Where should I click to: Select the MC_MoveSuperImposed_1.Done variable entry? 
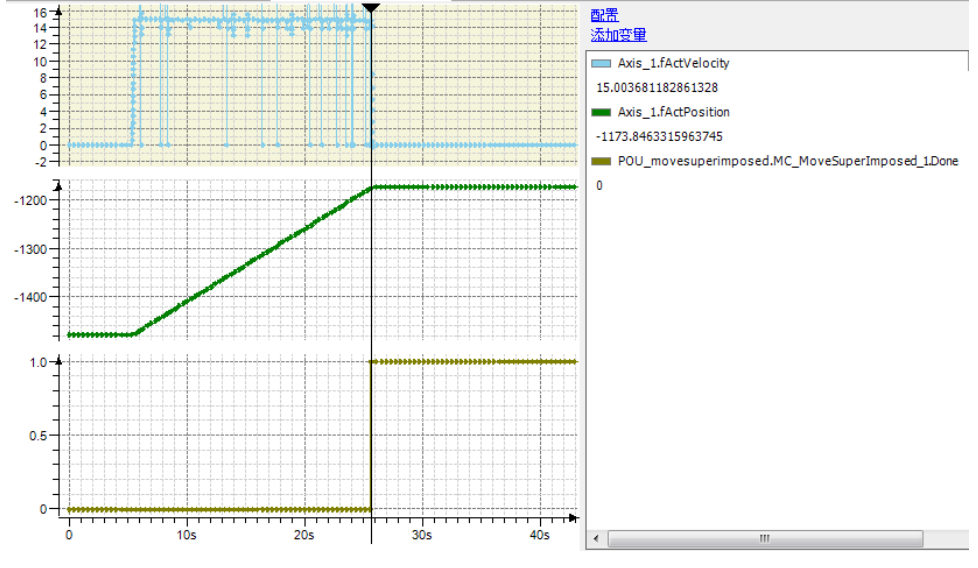coord(788,161)
